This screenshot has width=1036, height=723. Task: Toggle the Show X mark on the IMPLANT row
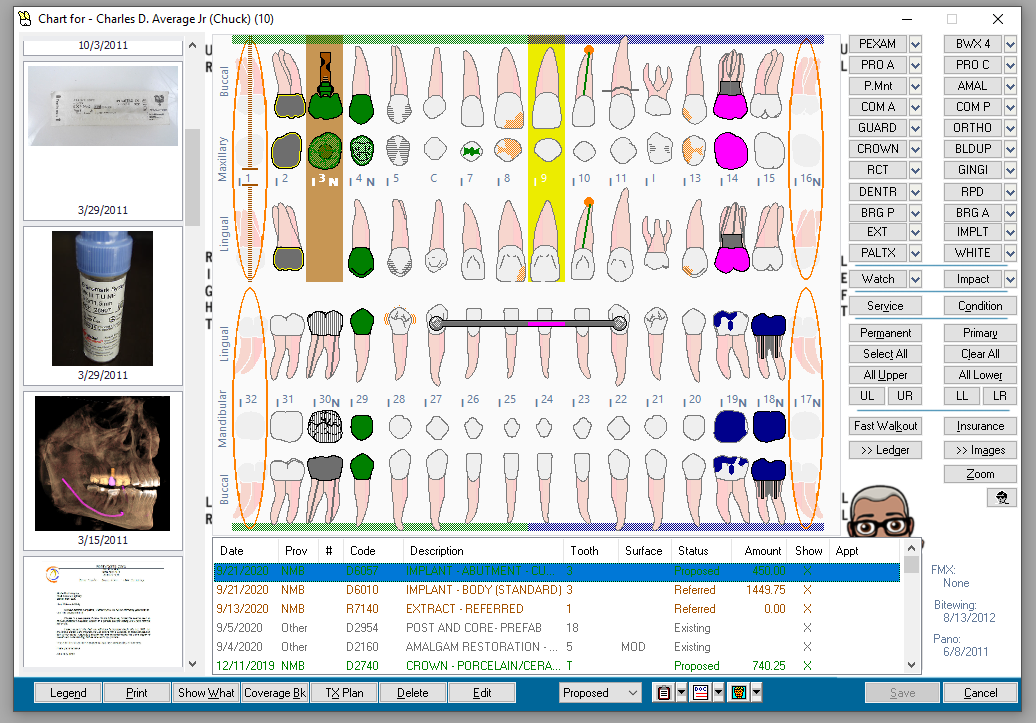click(x=810, y=571)
